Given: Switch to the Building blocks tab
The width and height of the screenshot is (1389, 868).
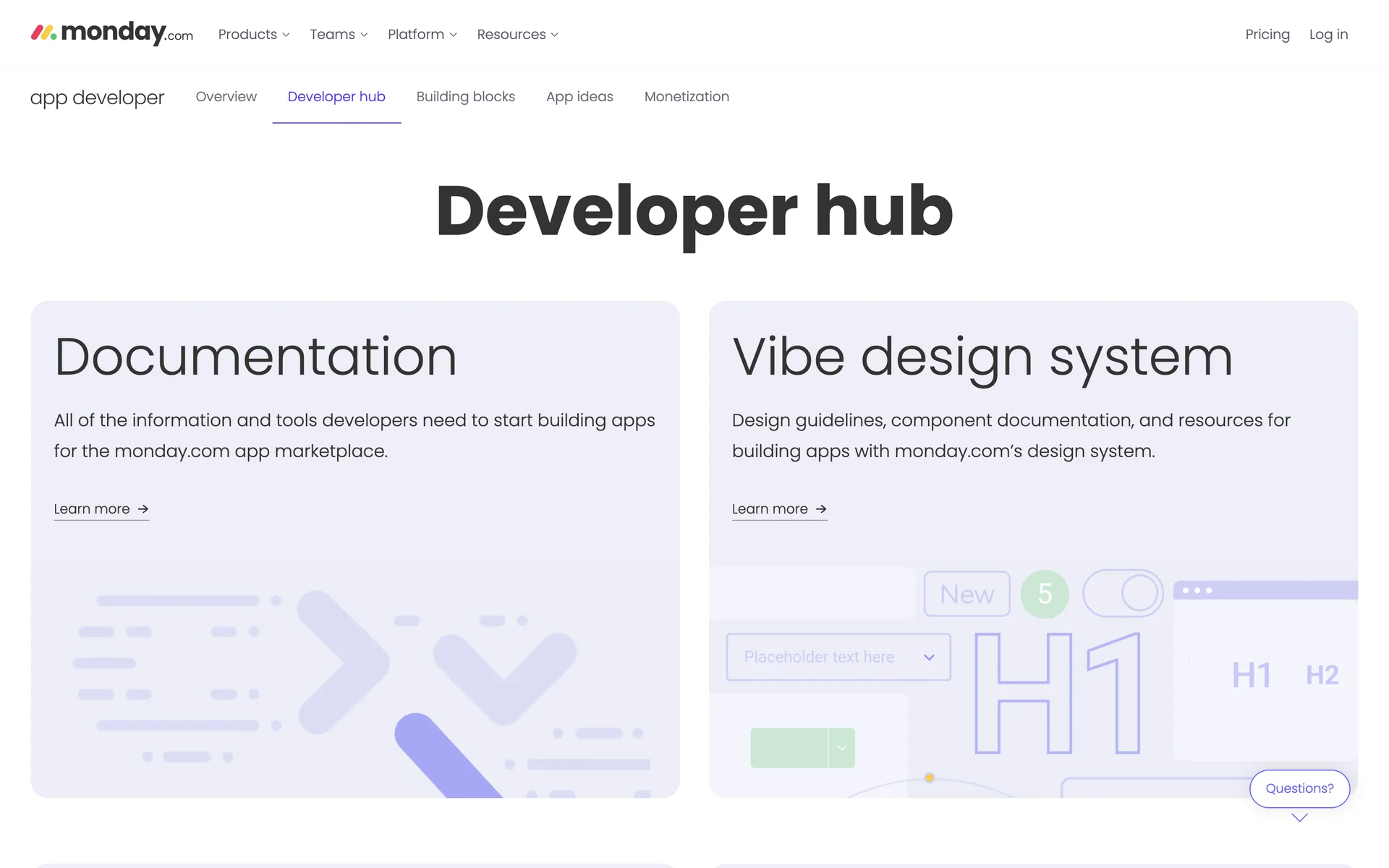Looking at the screenshot, I should [x=465, y=97].
